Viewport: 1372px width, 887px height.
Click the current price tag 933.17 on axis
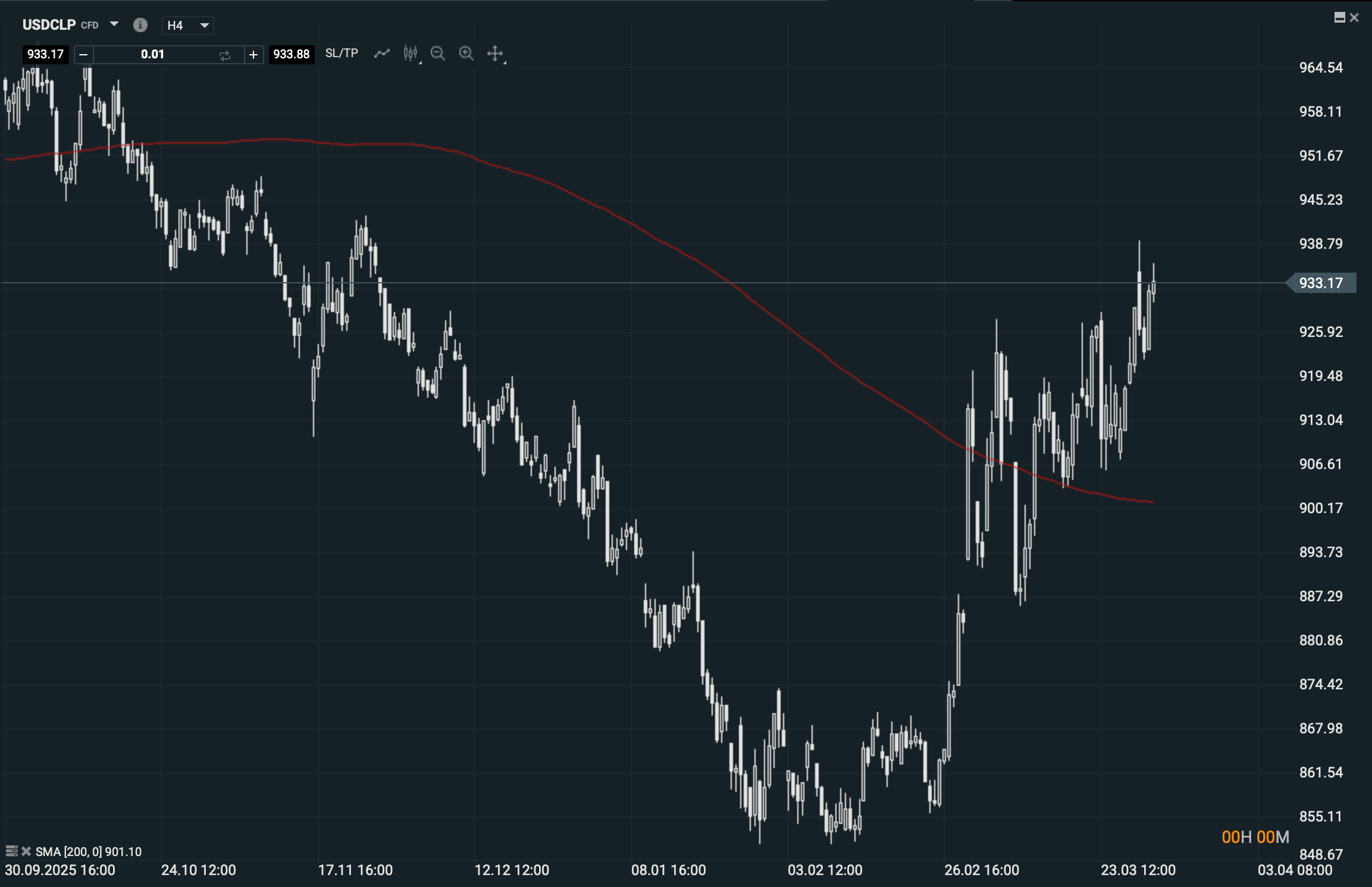(1321, 283)
